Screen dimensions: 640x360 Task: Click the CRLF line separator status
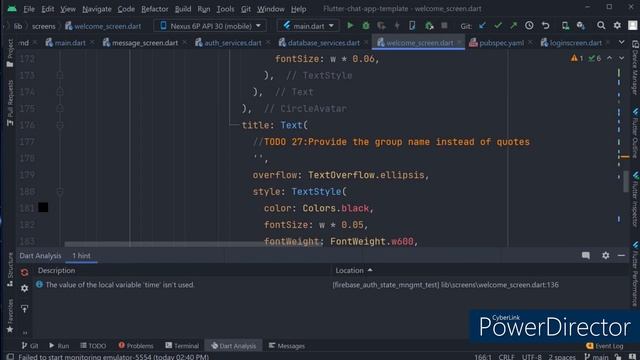click(506, 357)
